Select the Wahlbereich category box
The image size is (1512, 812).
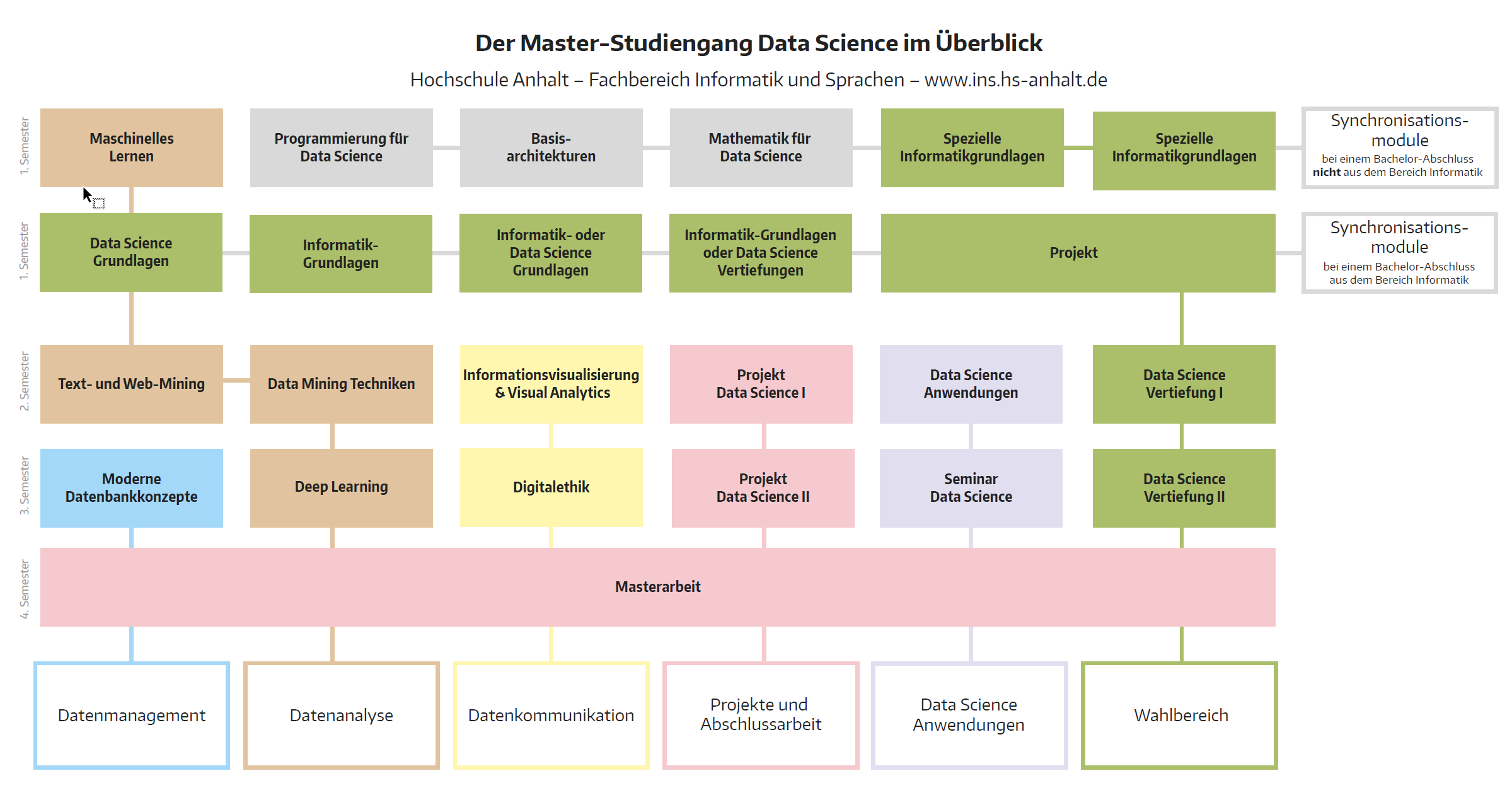tap(1180, 716)
